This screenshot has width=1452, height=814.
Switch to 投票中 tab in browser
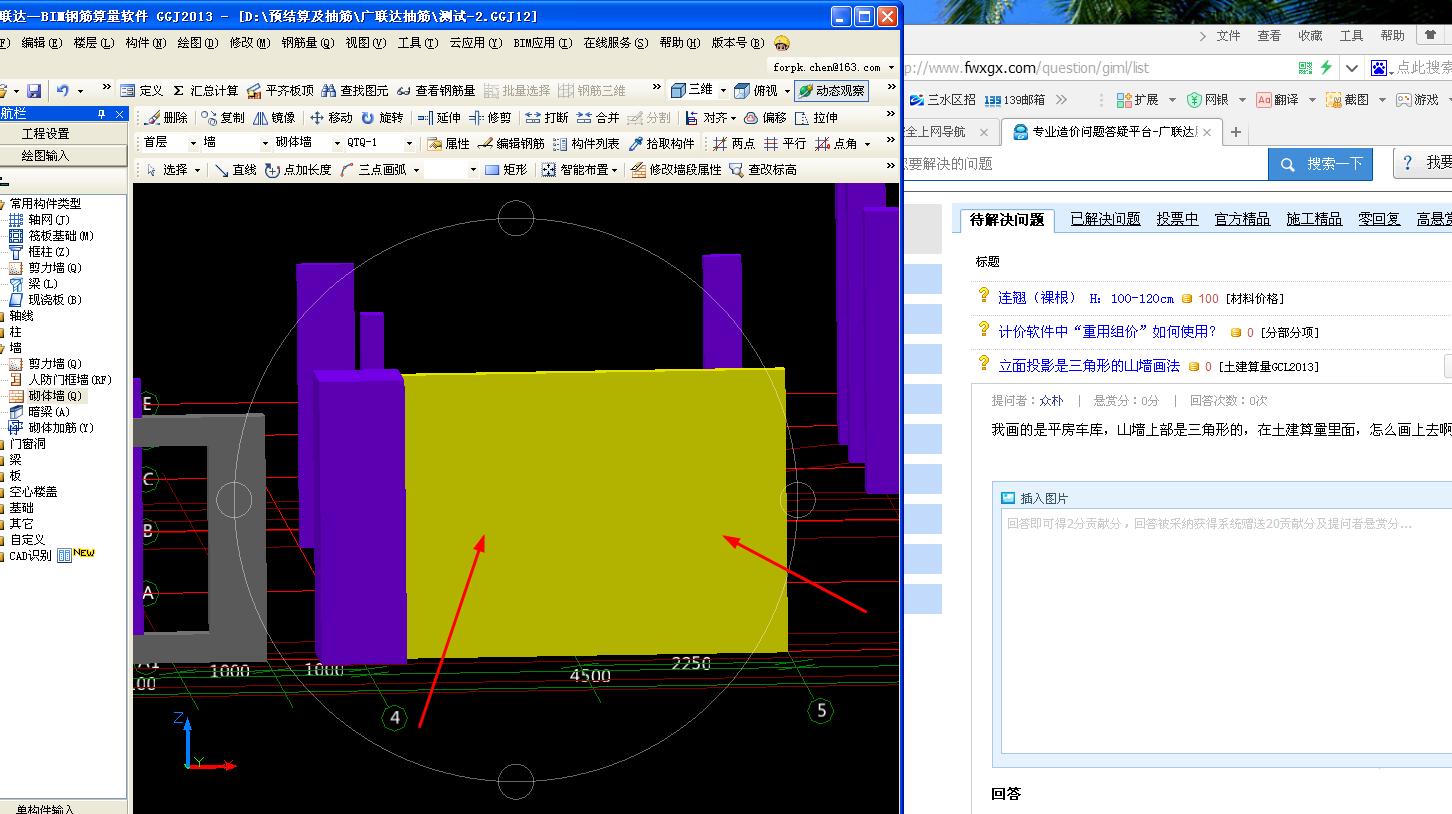pyautogui.click(x=1177, y=219)
